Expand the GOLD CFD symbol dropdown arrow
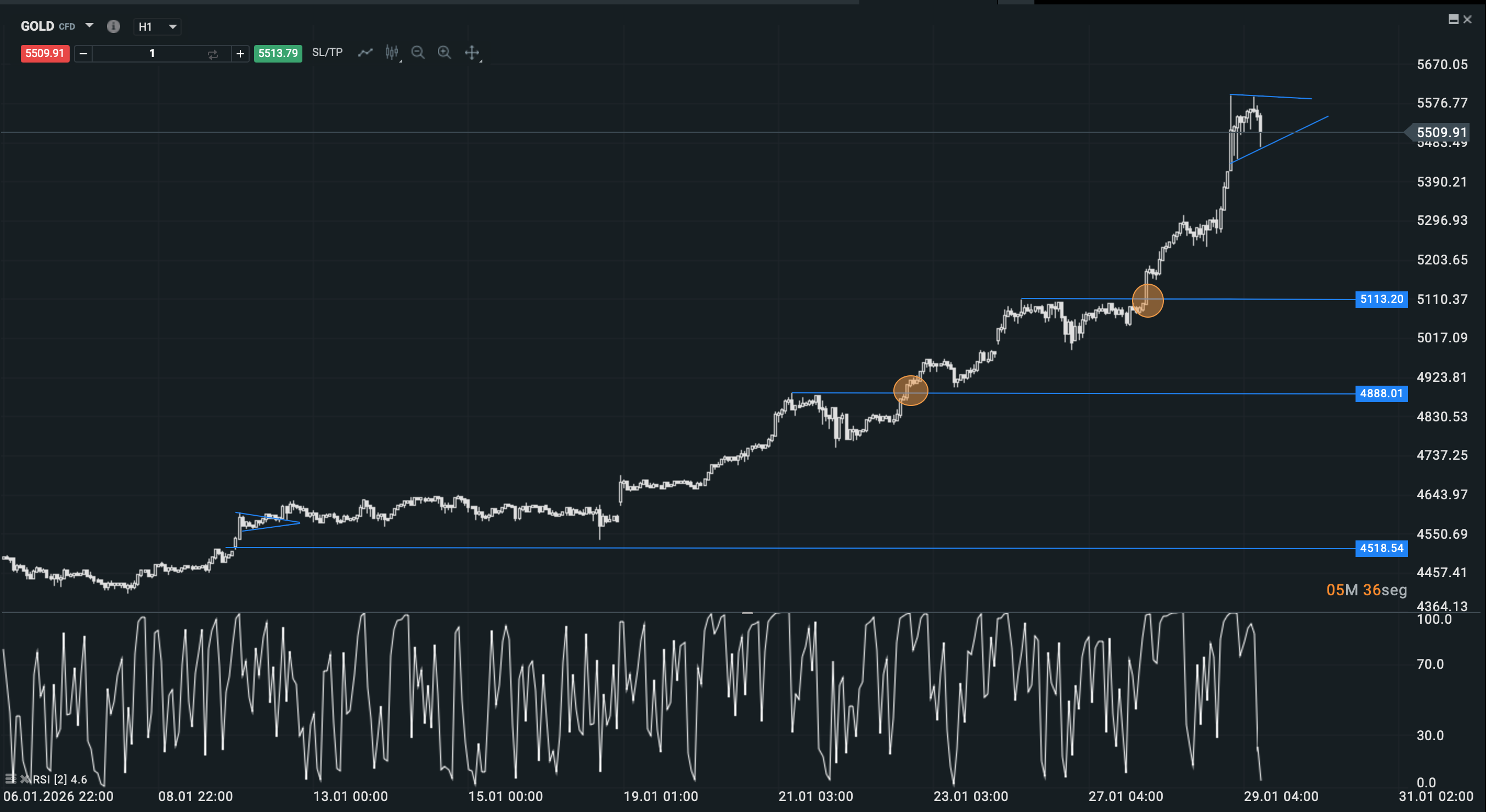The width and height of the screenshot is (1486, 812). point(89,25)
